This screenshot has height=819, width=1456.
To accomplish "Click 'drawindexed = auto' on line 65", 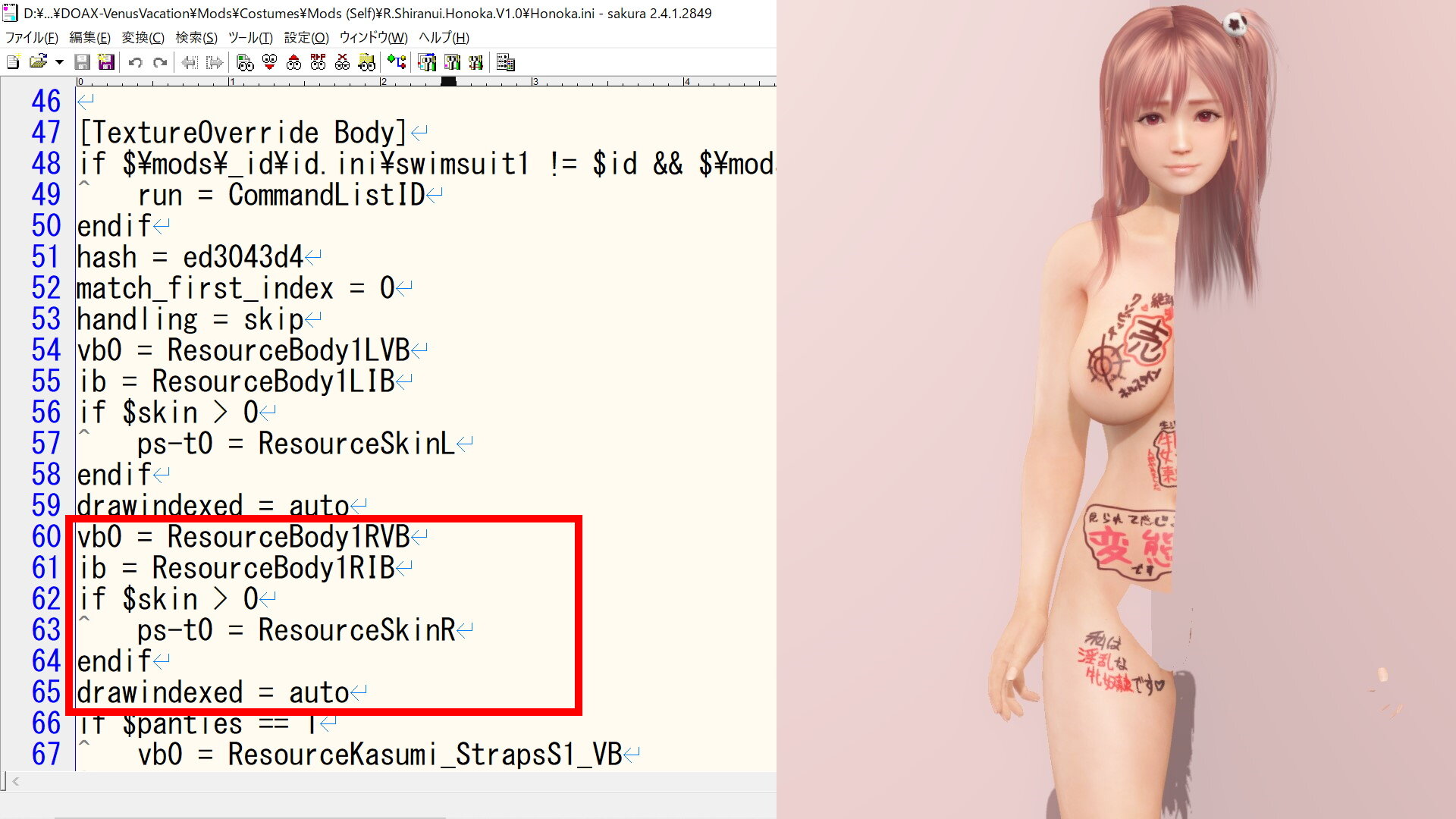I will click(213, 692).
